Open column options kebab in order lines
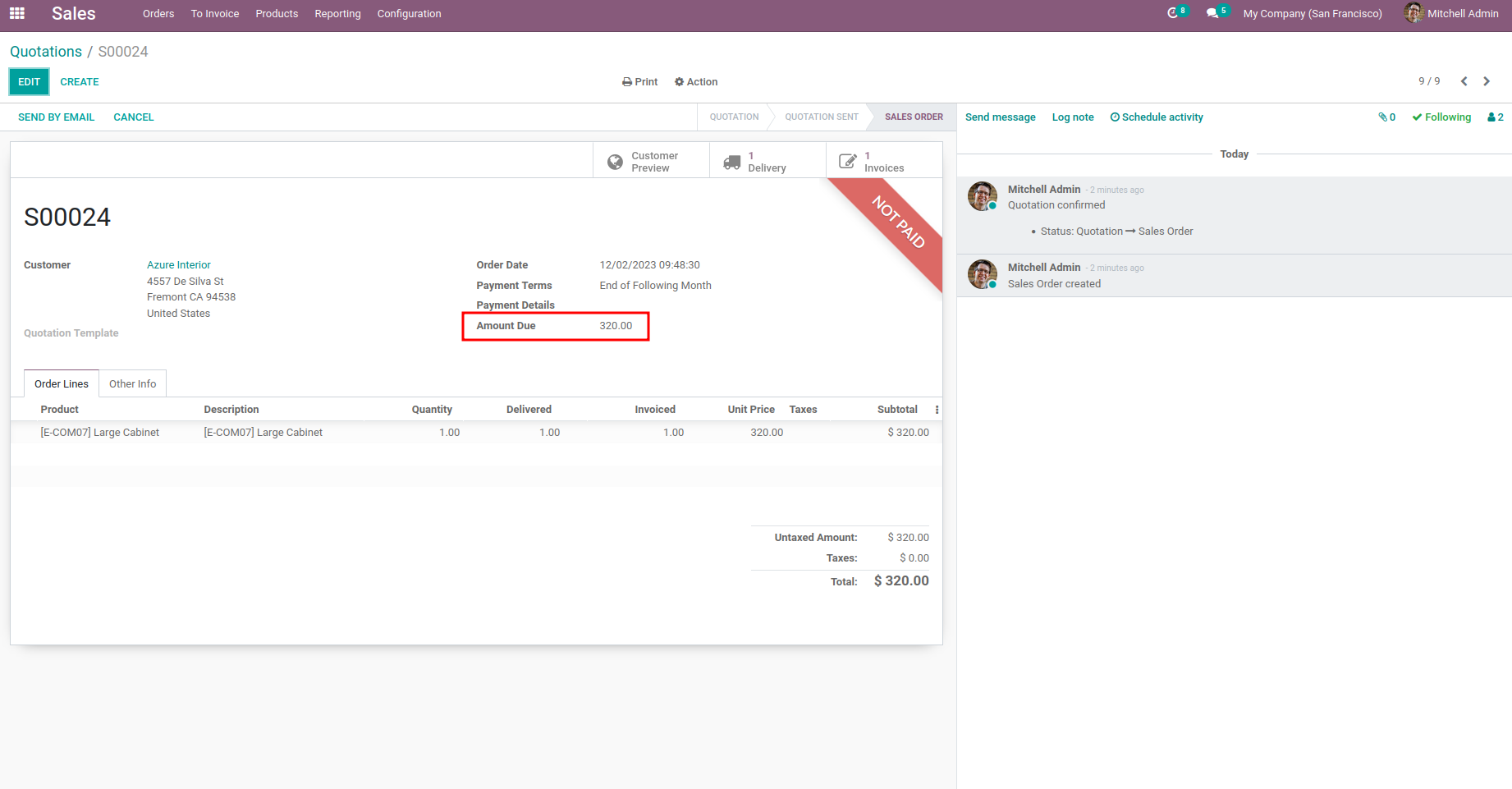This screenshot has height=789, width=1512. (x=937, y=410)
